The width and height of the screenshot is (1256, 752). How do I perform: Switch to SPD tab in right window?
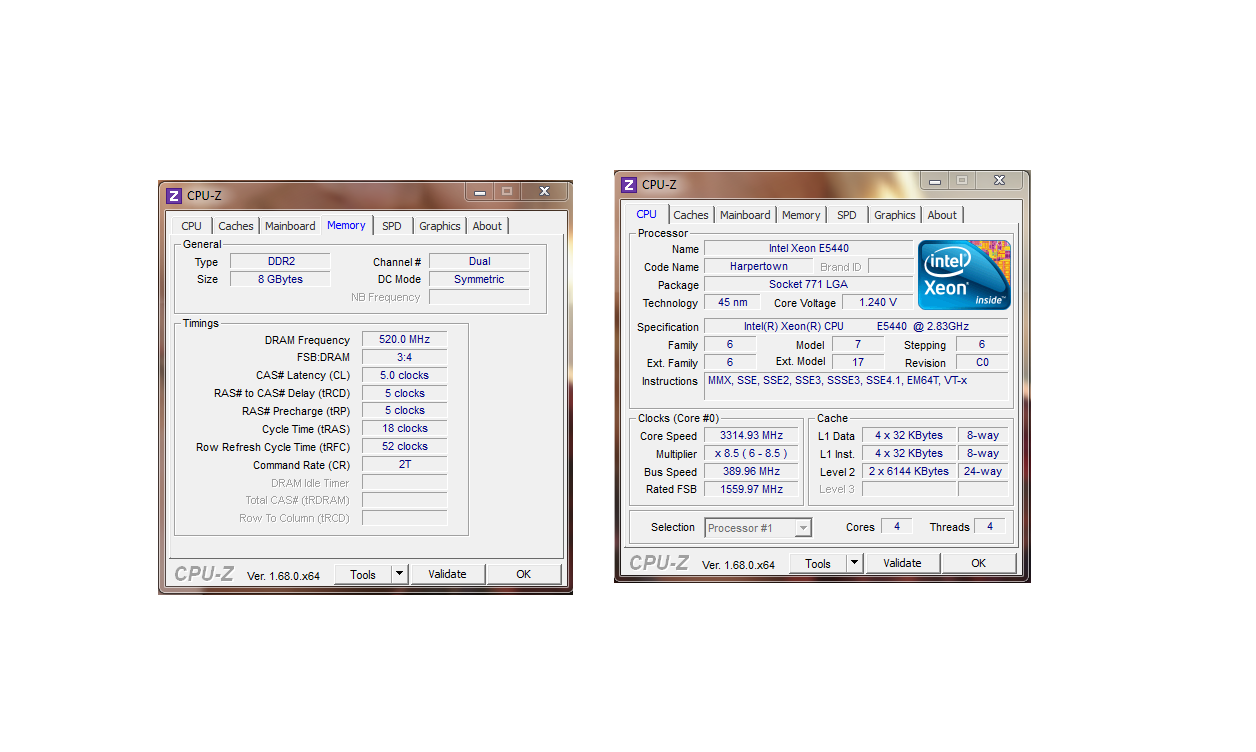tap(847, 215)
